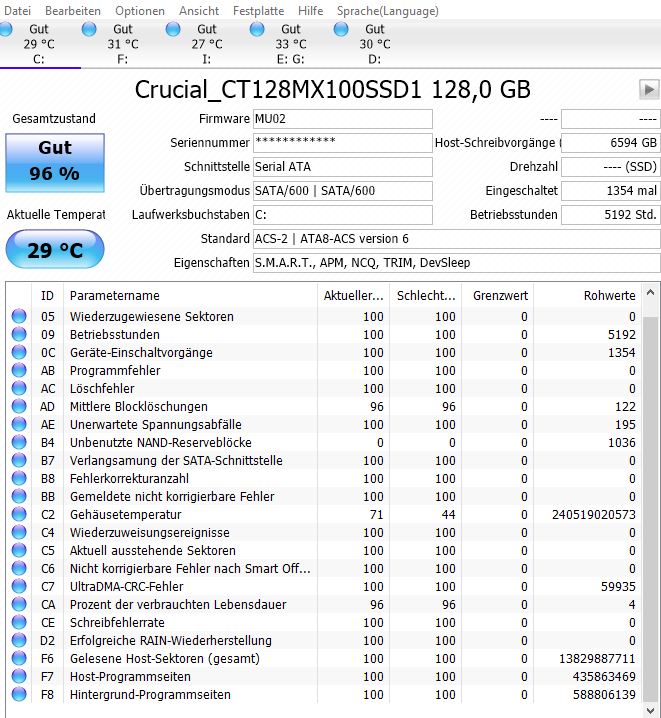Click the scrollbar up arrow
This screenshot has height=718, width=661.
pos(650,293)
